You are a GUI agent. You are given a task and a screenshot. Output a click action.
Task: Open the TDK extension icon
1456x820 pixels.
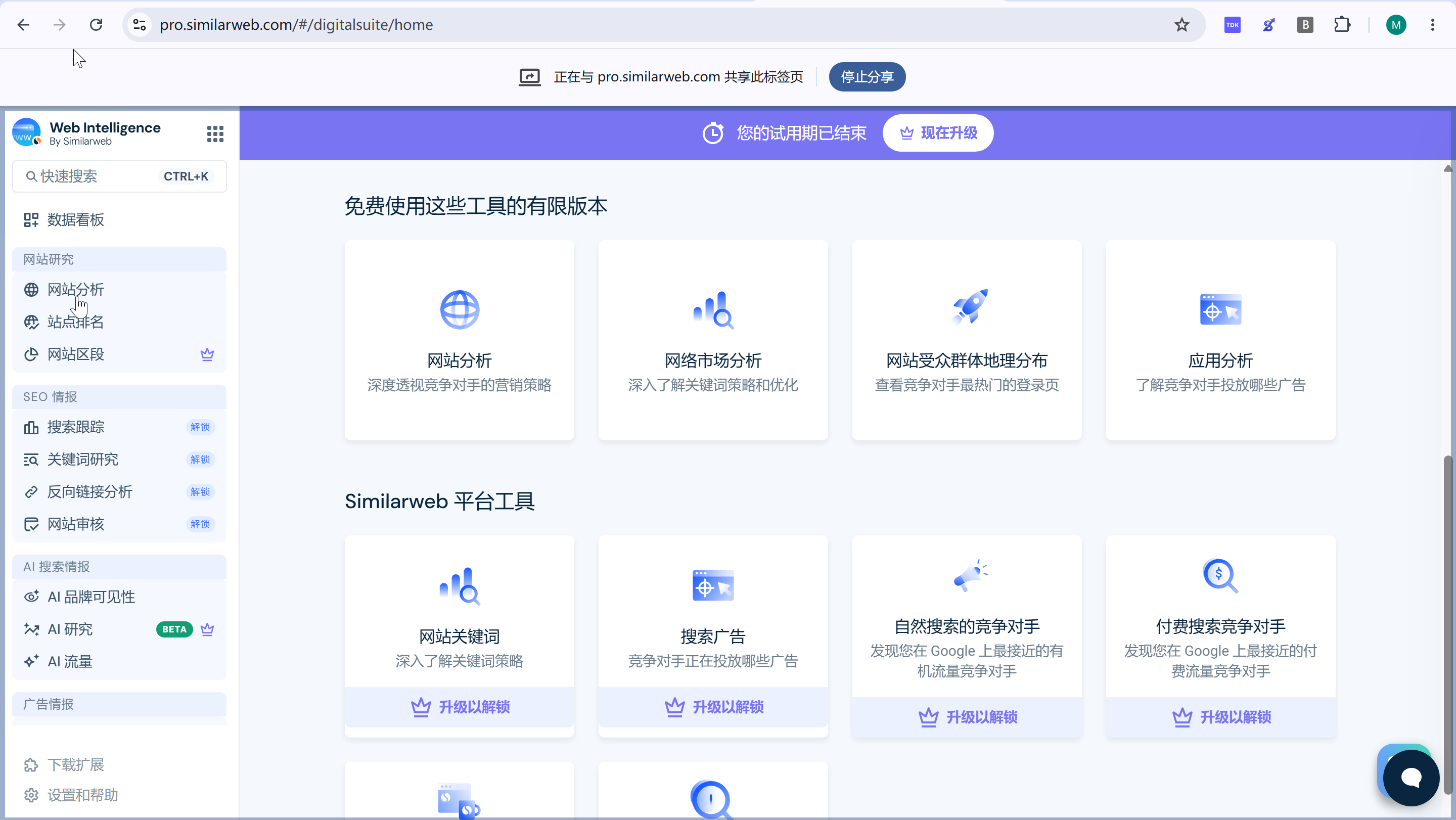click(1232, 25)
